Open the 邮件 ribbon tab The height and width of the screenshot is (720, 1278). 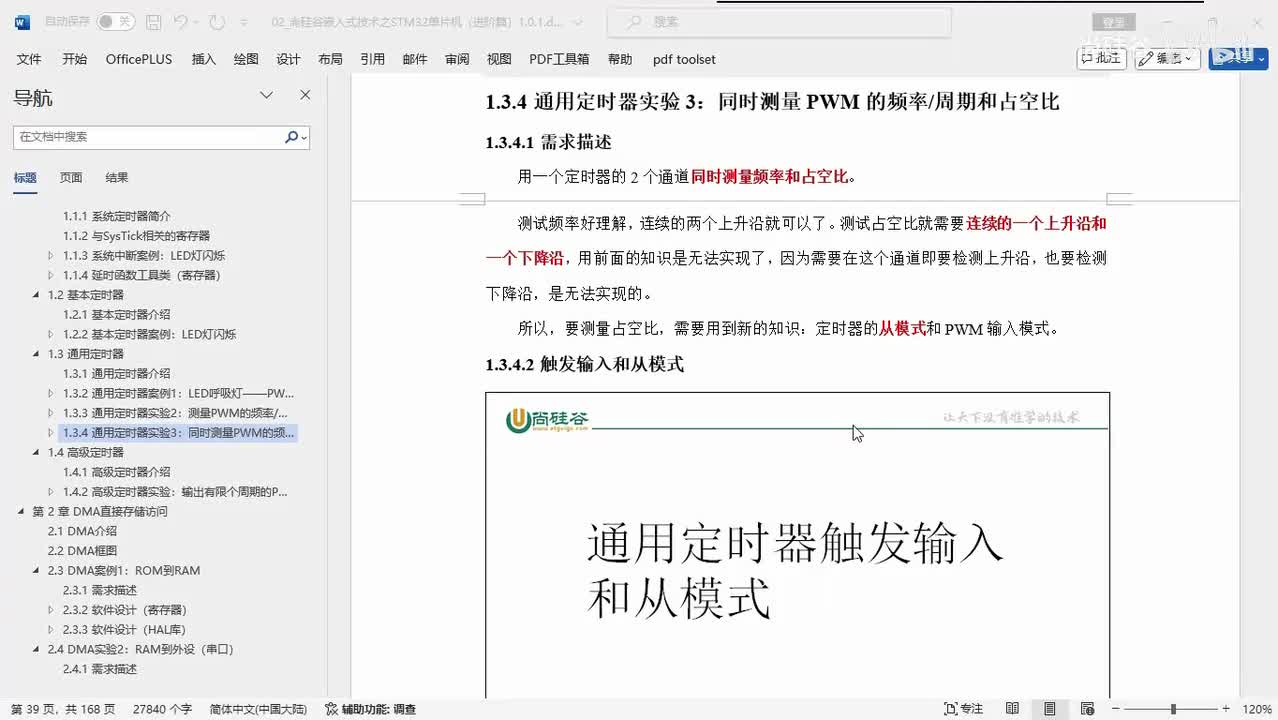[x=415, y=59]
